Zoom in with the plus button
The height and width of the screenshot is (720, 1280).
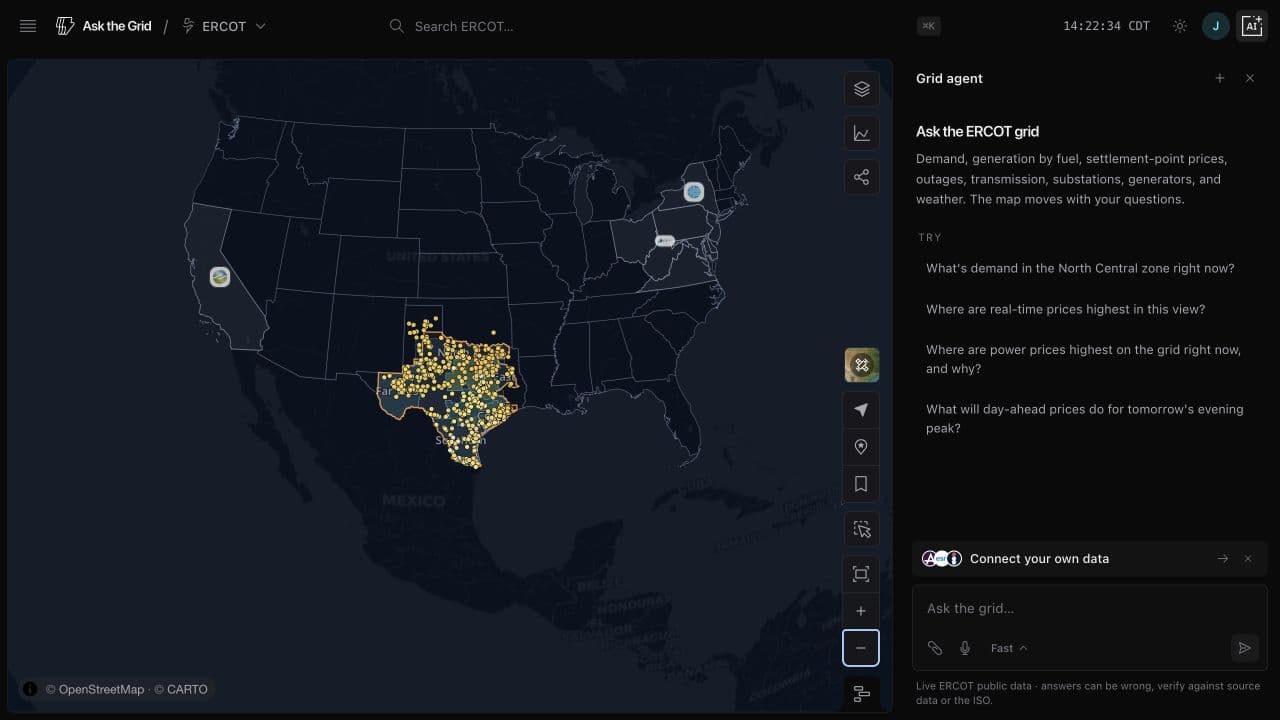point(861,611)
